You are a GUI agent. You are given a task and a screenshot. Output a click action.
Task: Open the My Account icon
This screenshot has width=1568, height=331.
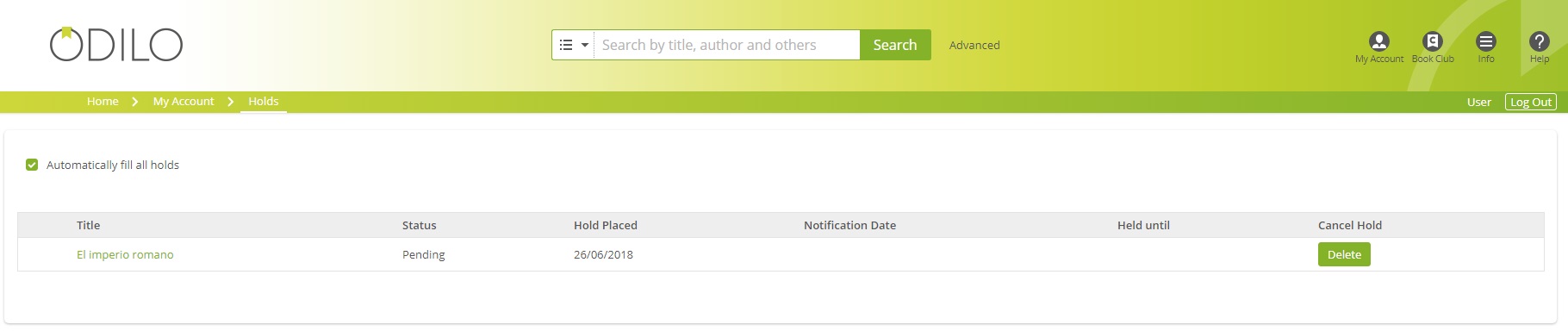click(x=1378, y=41)
